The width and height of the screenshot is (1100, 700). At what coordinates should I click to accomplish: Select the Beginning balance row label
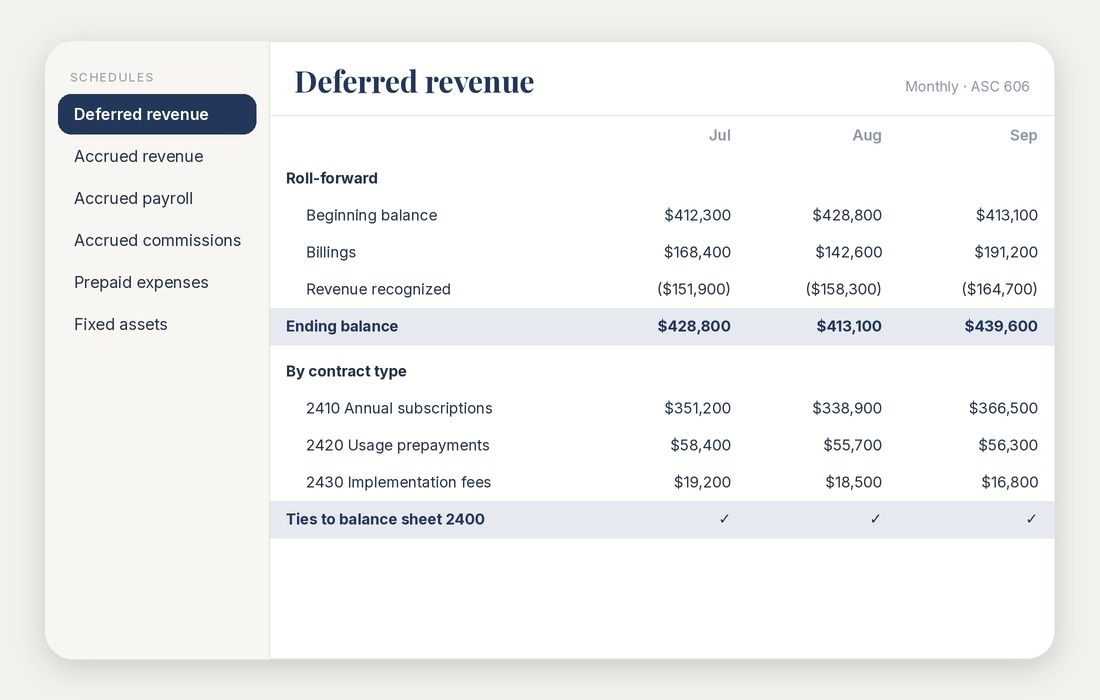tap(371, 215)
